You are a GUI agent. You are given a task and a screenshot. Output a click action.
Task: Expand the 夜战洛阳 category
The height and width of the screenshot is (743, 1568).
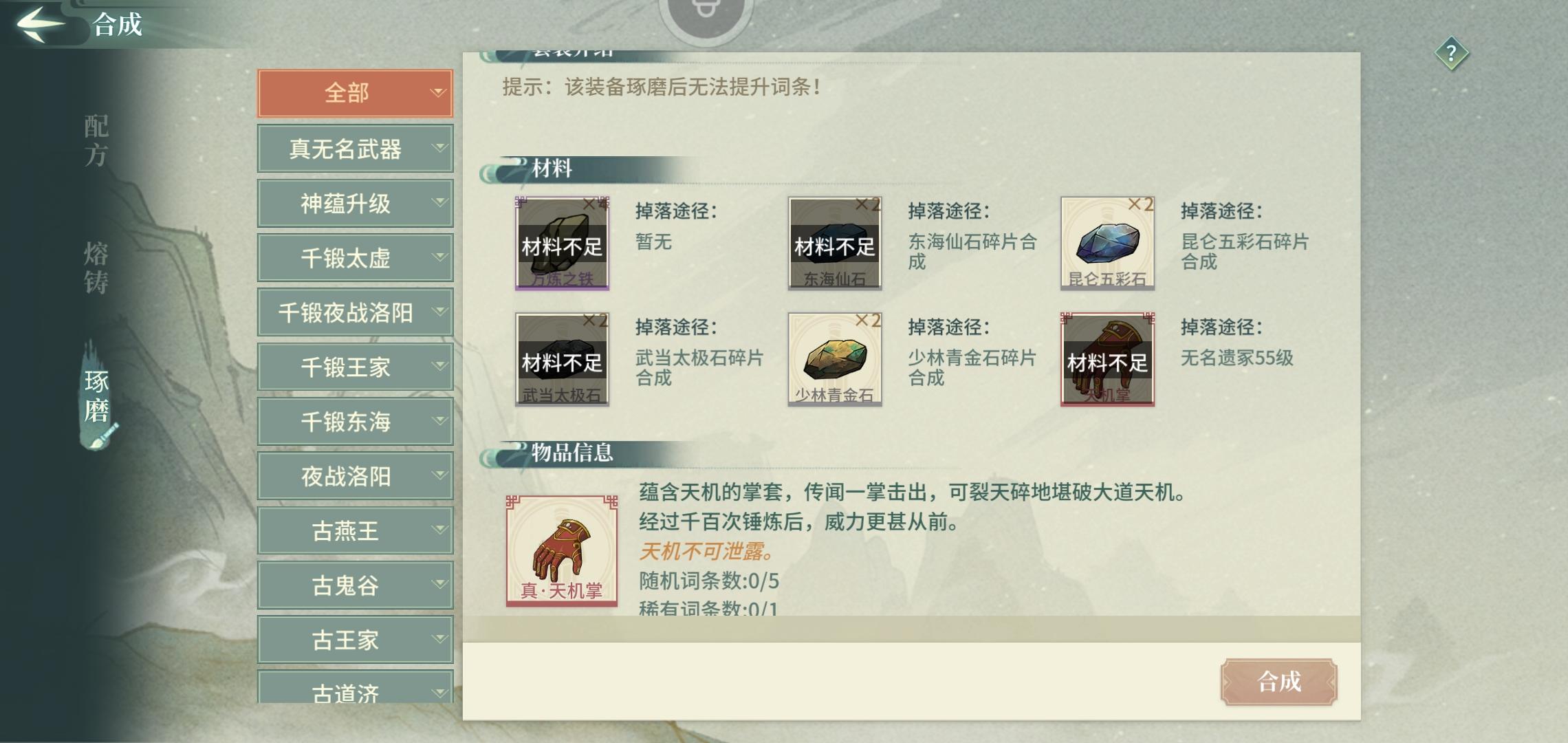click(x=355, y=476)
